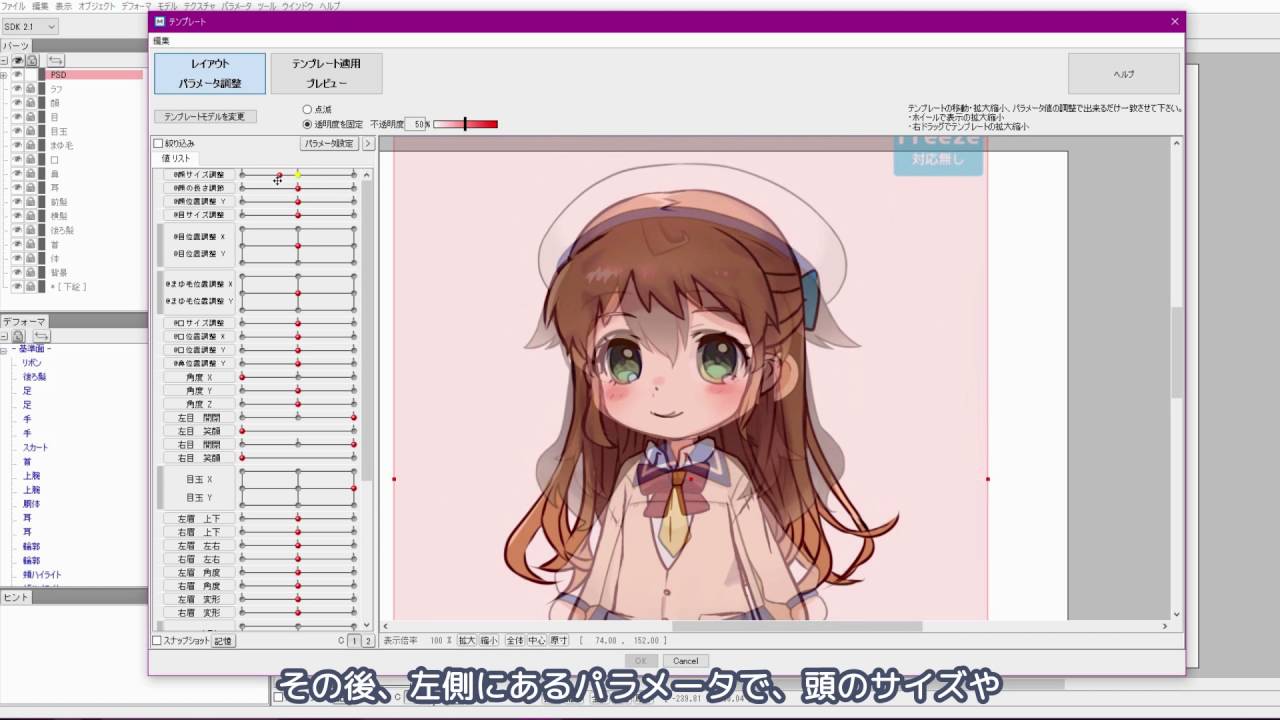Expand the PSD tree node

4,75
